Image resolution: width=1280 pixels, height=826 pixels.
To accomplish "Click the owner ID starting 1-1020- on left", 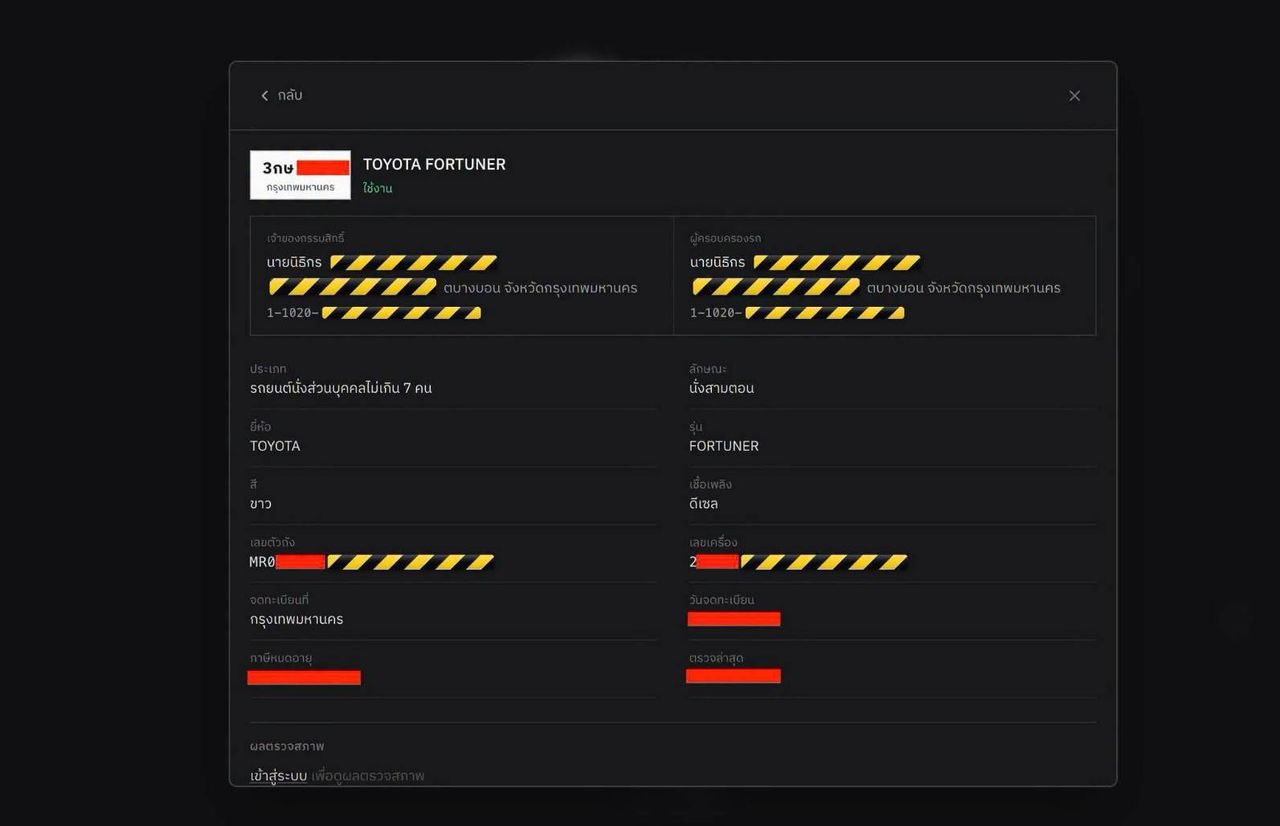I will tap(374, 313).
